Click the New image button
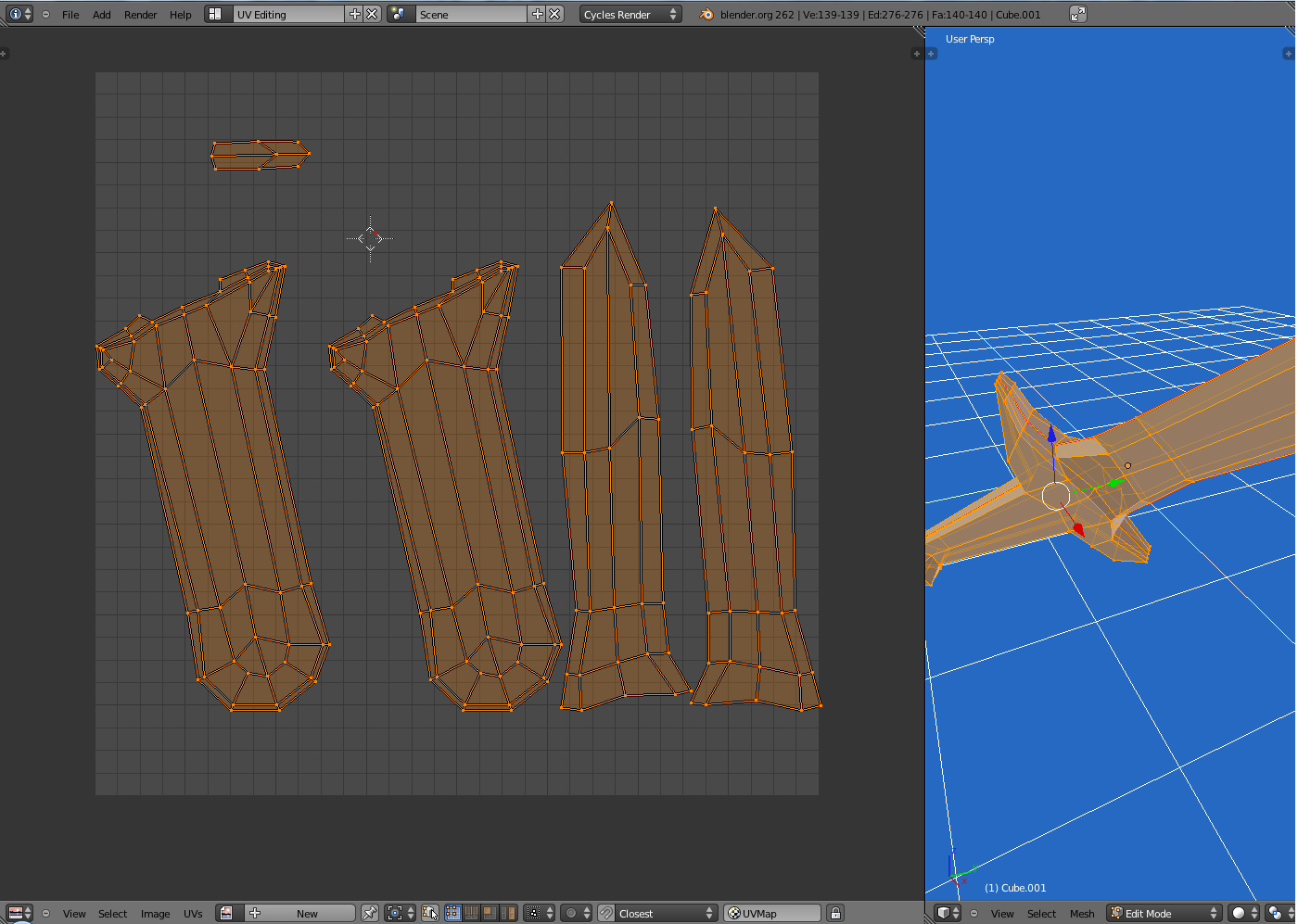1298x924 pixels. (307, 913)
